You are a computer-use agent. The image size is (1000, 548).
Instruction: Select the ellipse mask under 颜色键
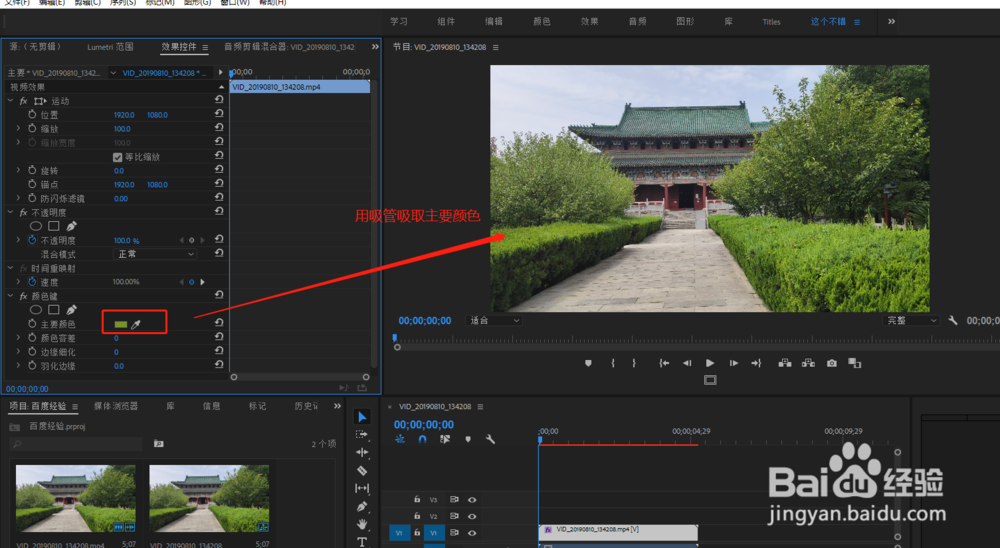point(36,310)
